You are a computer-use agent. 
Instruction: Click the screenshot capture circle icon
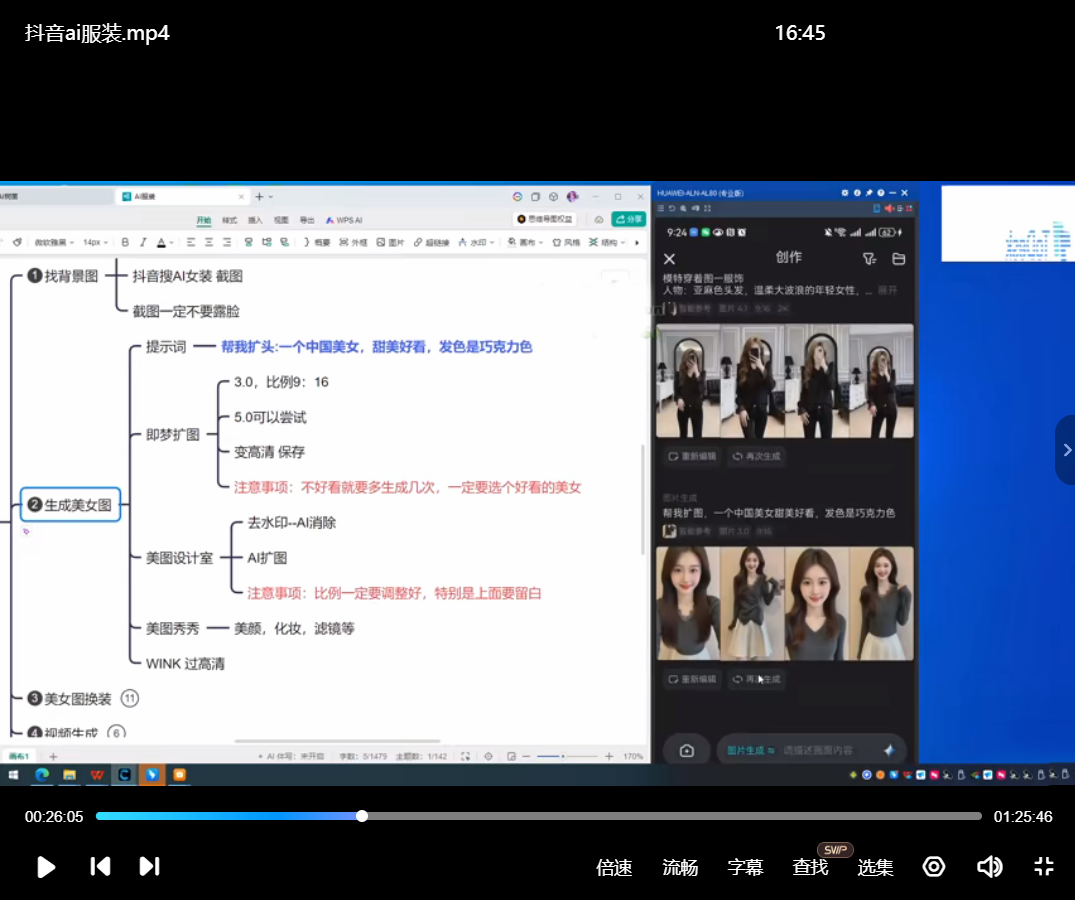click(x=934, y=867)
